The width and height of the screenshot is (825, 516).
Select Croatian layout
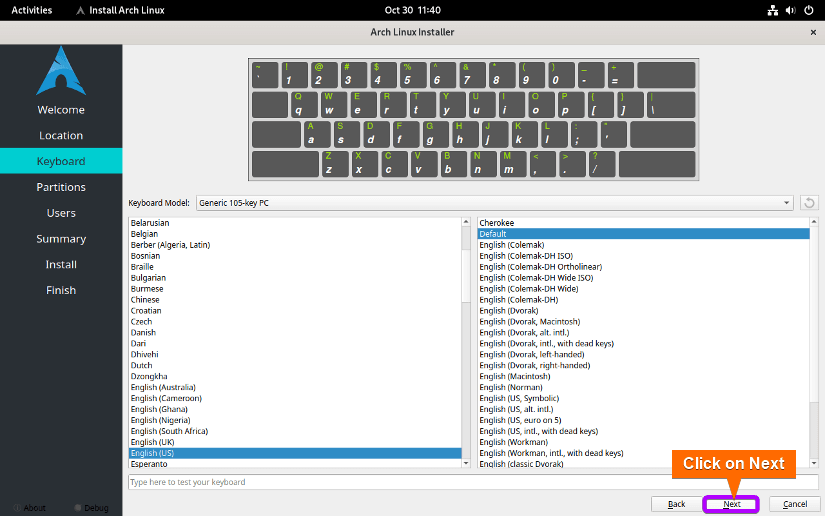pos(295,311)
